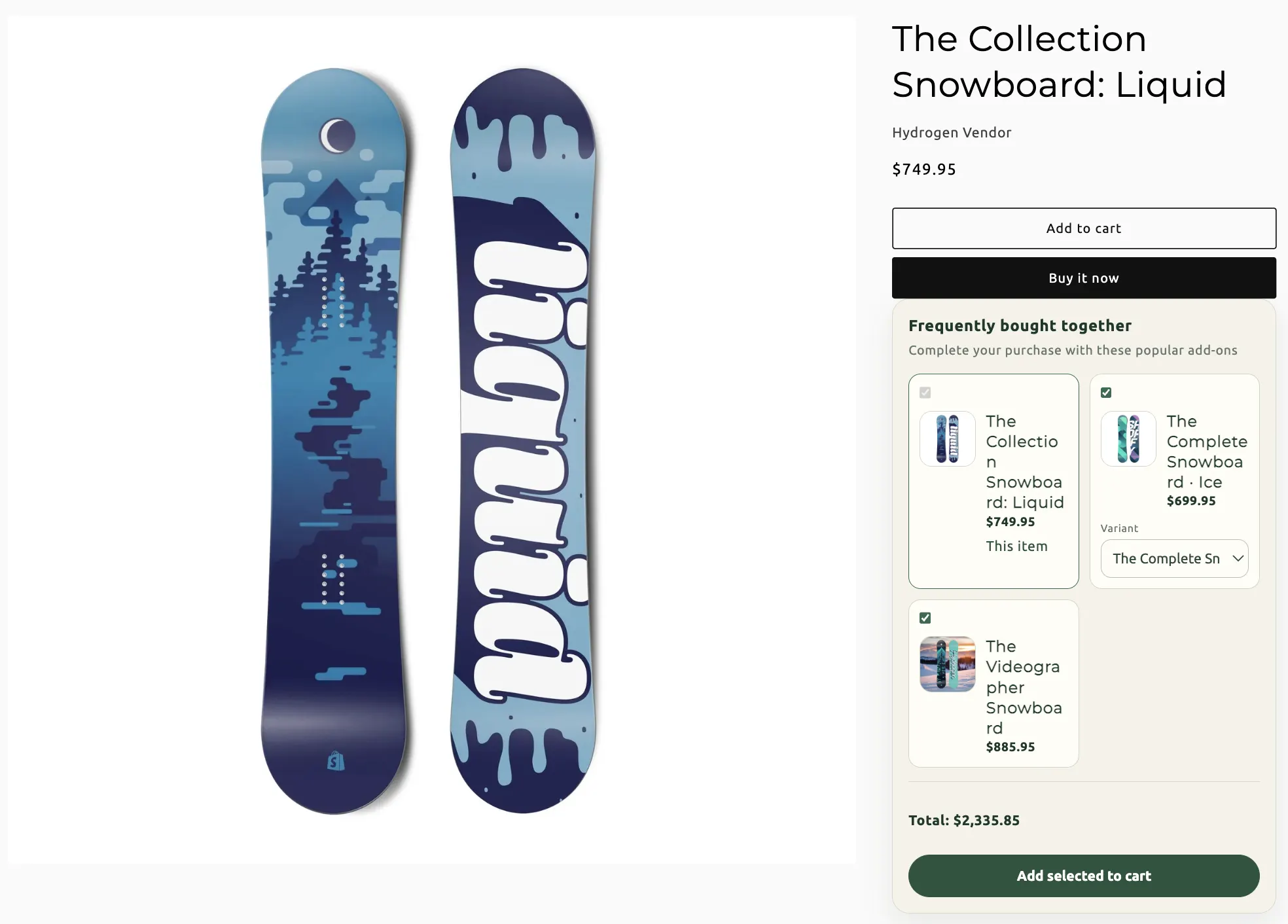Click the Total $2,335.85 text
This screenshot has width=1288, height=924.
[964, 821]
